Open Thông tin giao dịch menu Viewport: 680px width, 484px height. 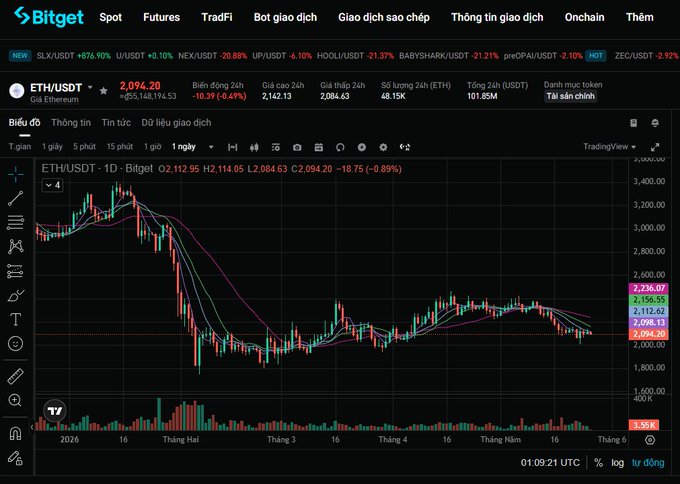pos(497,17)
